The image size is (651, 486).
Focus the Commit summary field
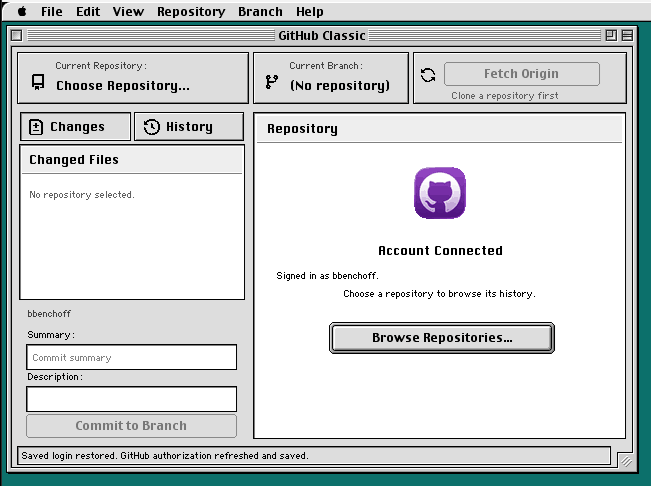[132, 357]
